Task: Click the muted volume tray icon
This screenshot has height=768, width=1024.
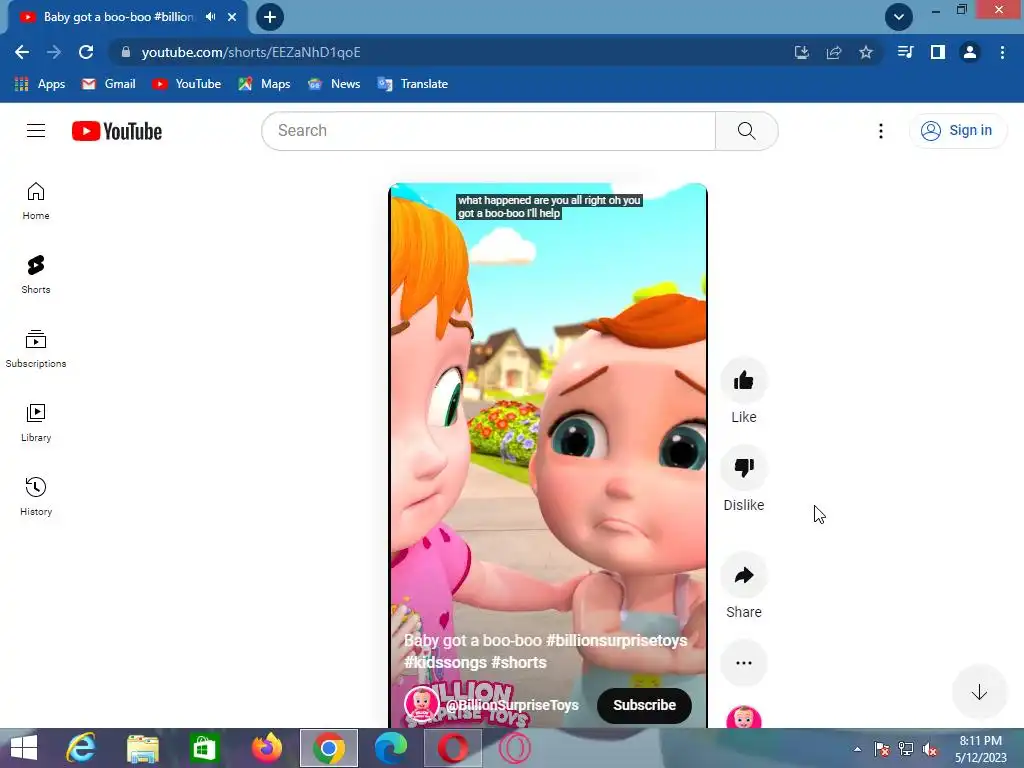Action: [930, 749]
